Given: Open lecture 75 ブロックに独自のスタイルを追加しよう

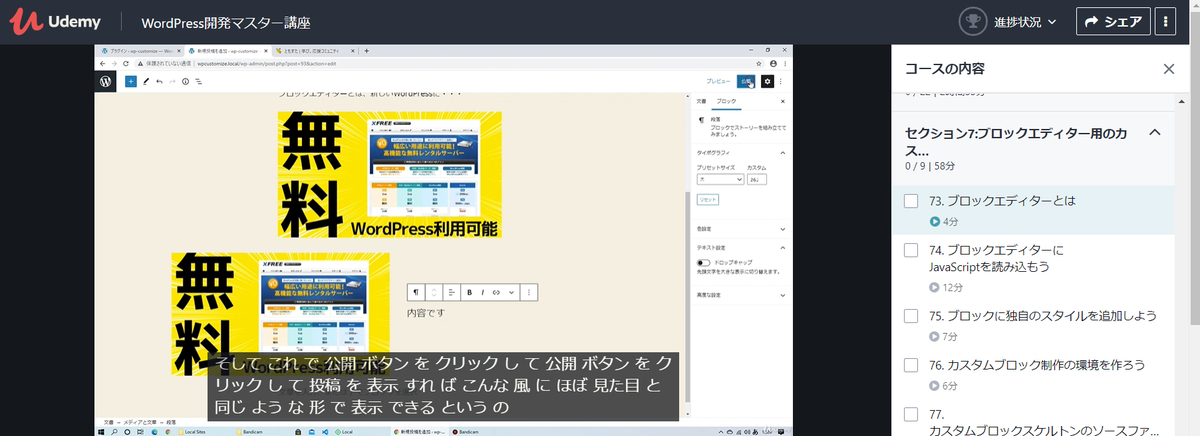Looking at the screenshot, I should coord(1033,325).
